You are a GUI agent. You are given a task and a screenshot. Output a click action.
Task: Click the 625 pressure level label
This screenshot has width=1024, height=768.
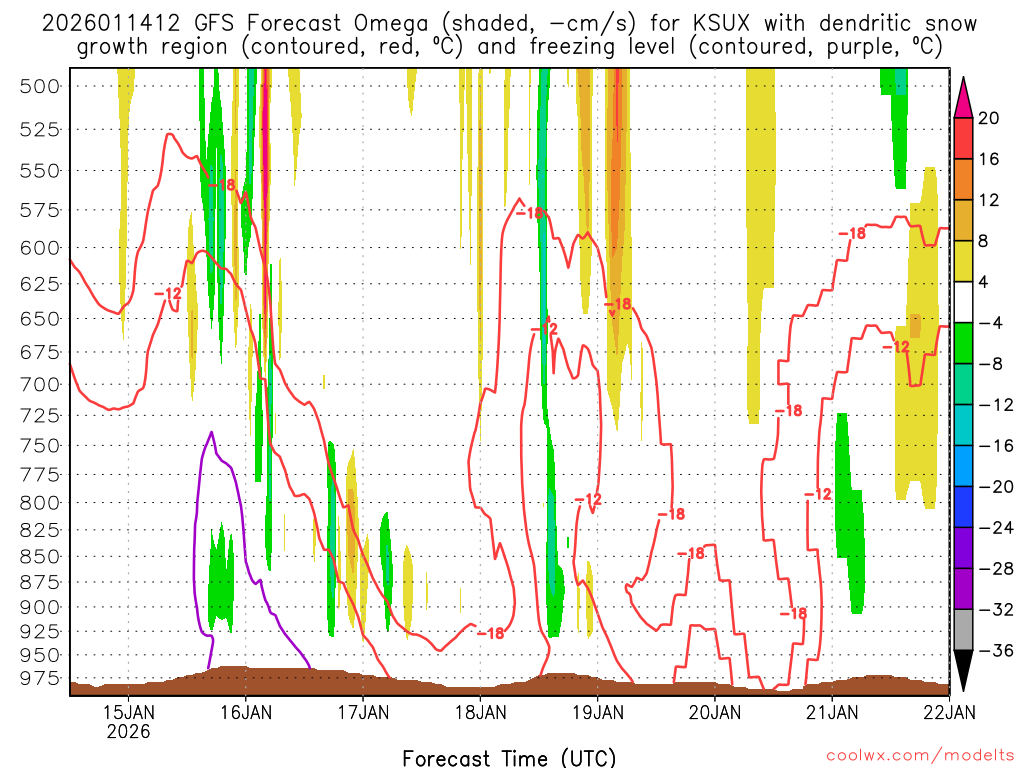pyautogui.click(x=40, y=284)
